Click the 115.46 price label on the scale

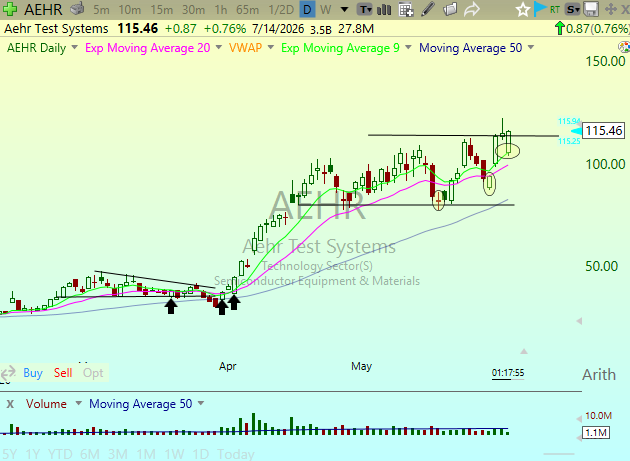click(x=603, y=131)
